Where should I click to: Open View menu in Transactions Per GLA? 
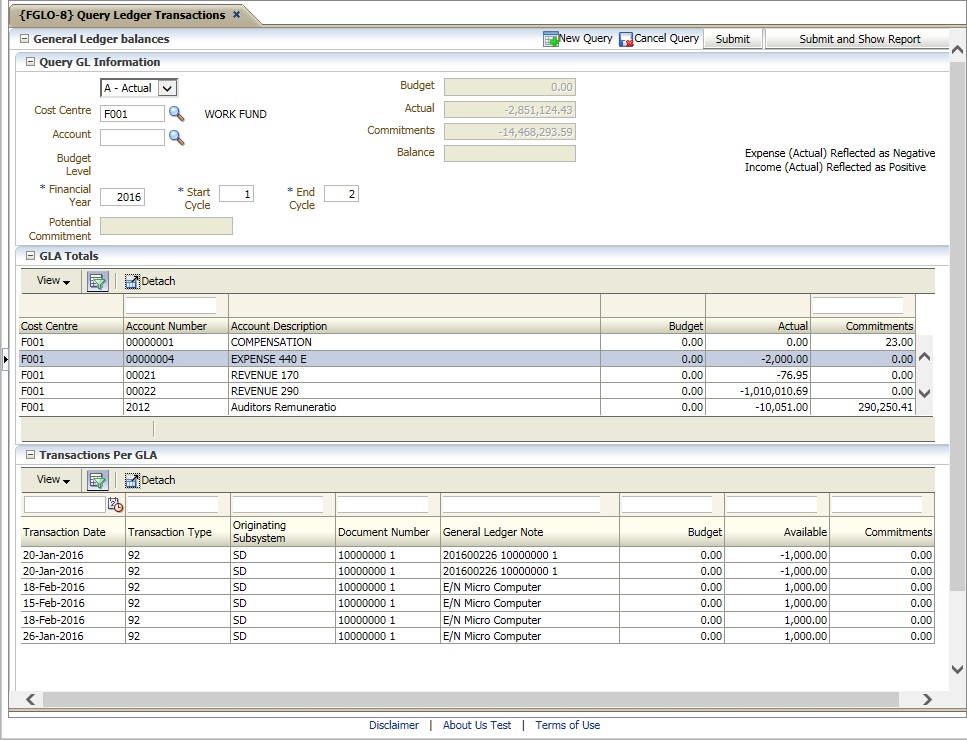coord(53,480)
